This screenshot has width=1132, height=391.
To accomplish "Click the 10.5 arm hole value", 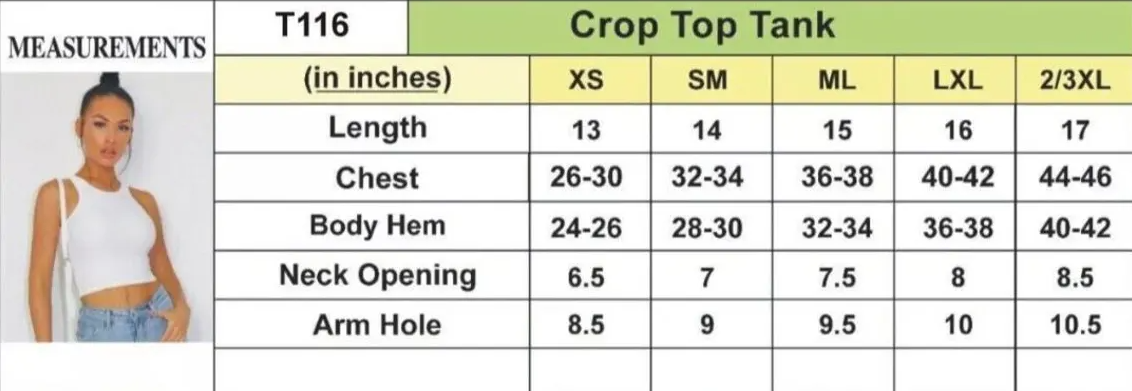I will pyautogui.click(x=1076, y=325).
